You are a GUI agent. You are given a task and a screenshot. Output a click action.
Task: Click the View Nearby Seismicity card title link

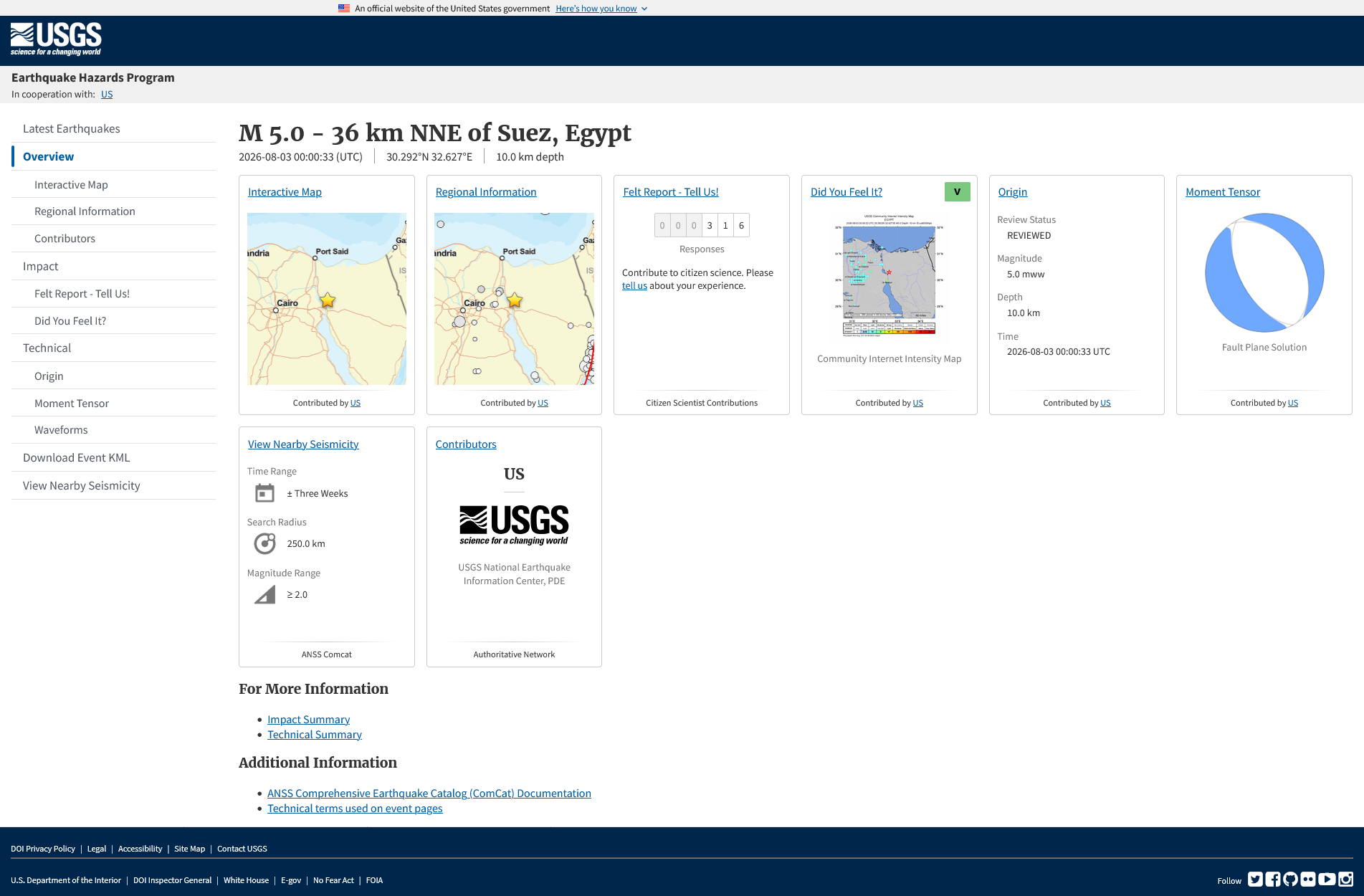click(303, 444)
